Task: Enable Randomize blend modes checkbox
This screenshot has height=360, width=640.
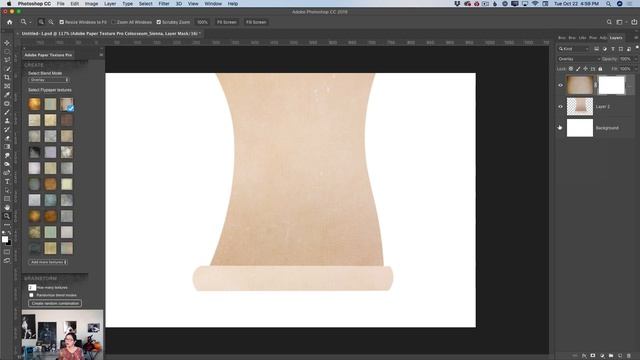Action: (31, 295)
